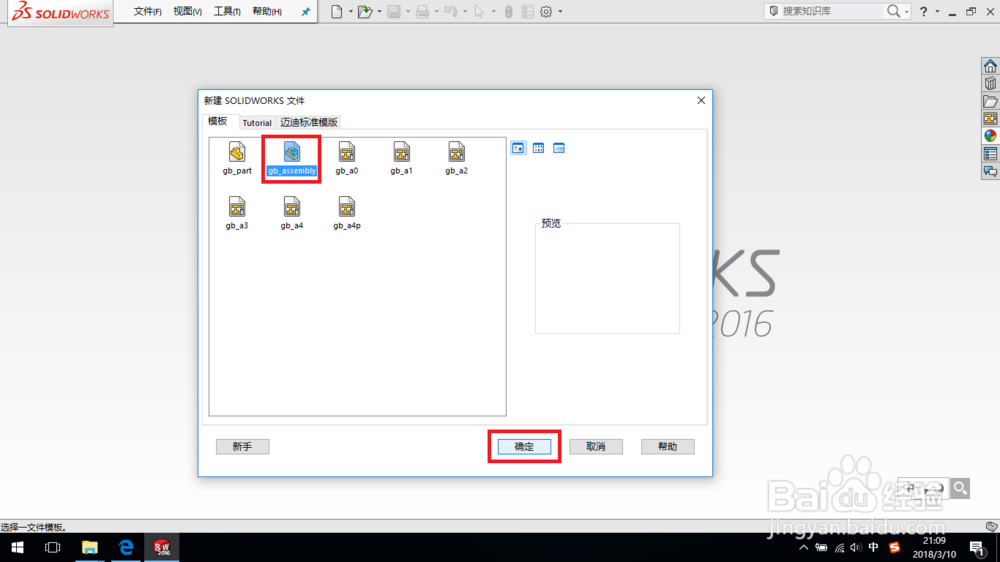1000x562 pixels.
Task: Open the Help question mark icon
Action: tap(923, 11)
